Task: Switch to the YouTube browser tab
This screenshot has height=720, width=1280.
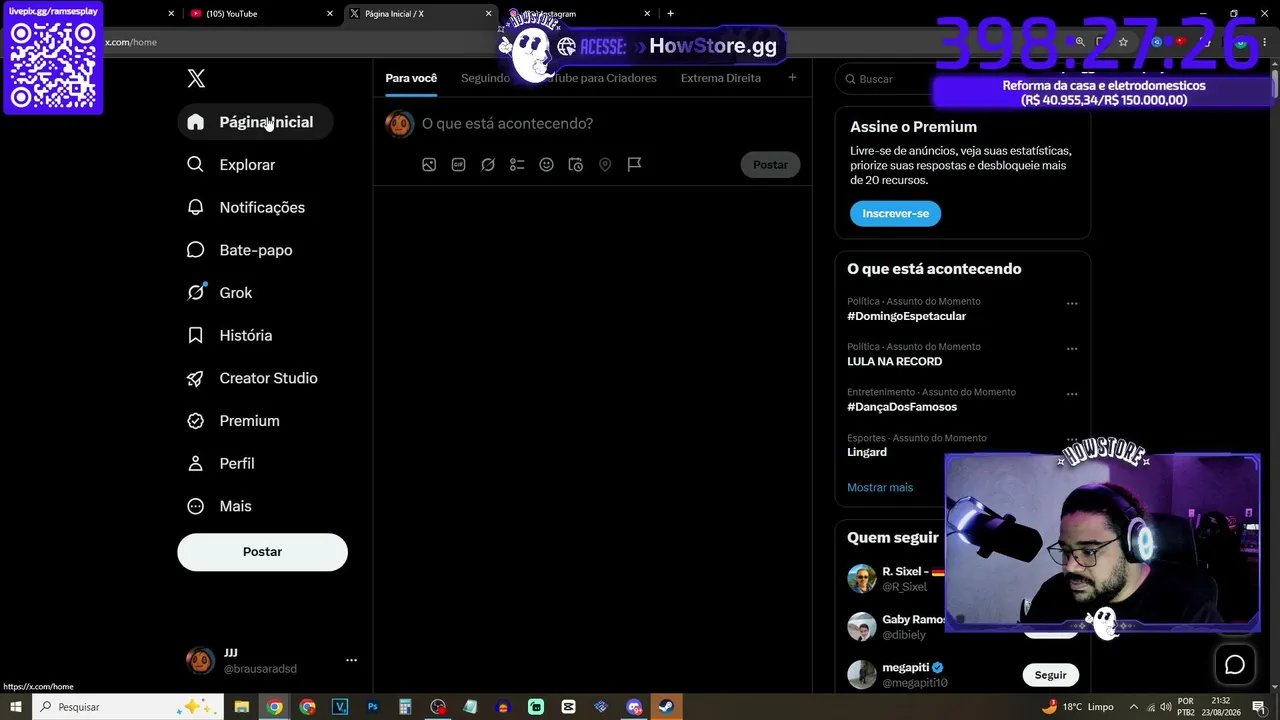Action: 260,14
